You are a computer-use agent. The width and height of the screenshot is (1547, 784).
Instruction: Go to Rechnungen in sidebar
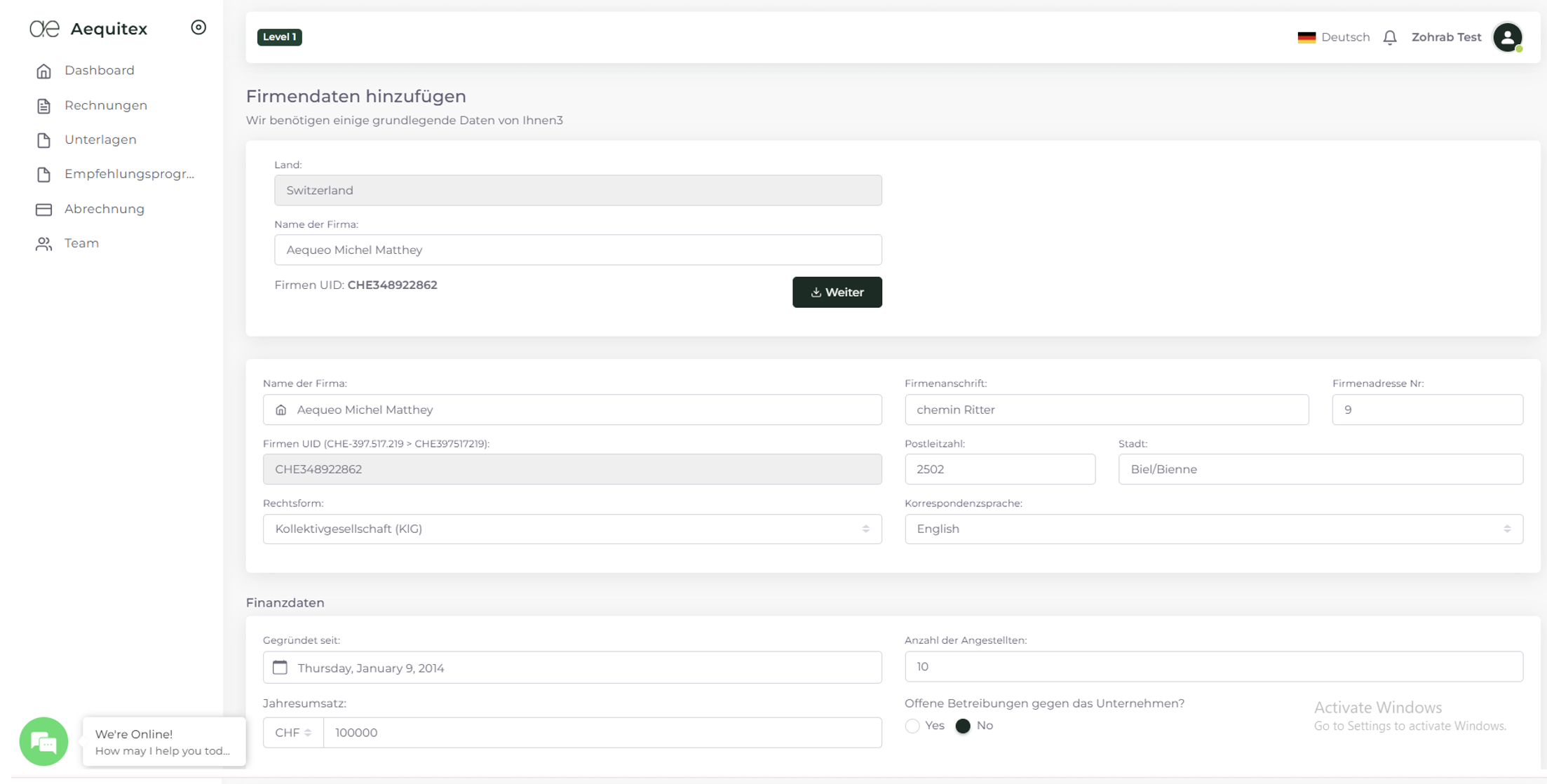click(105, 105)
